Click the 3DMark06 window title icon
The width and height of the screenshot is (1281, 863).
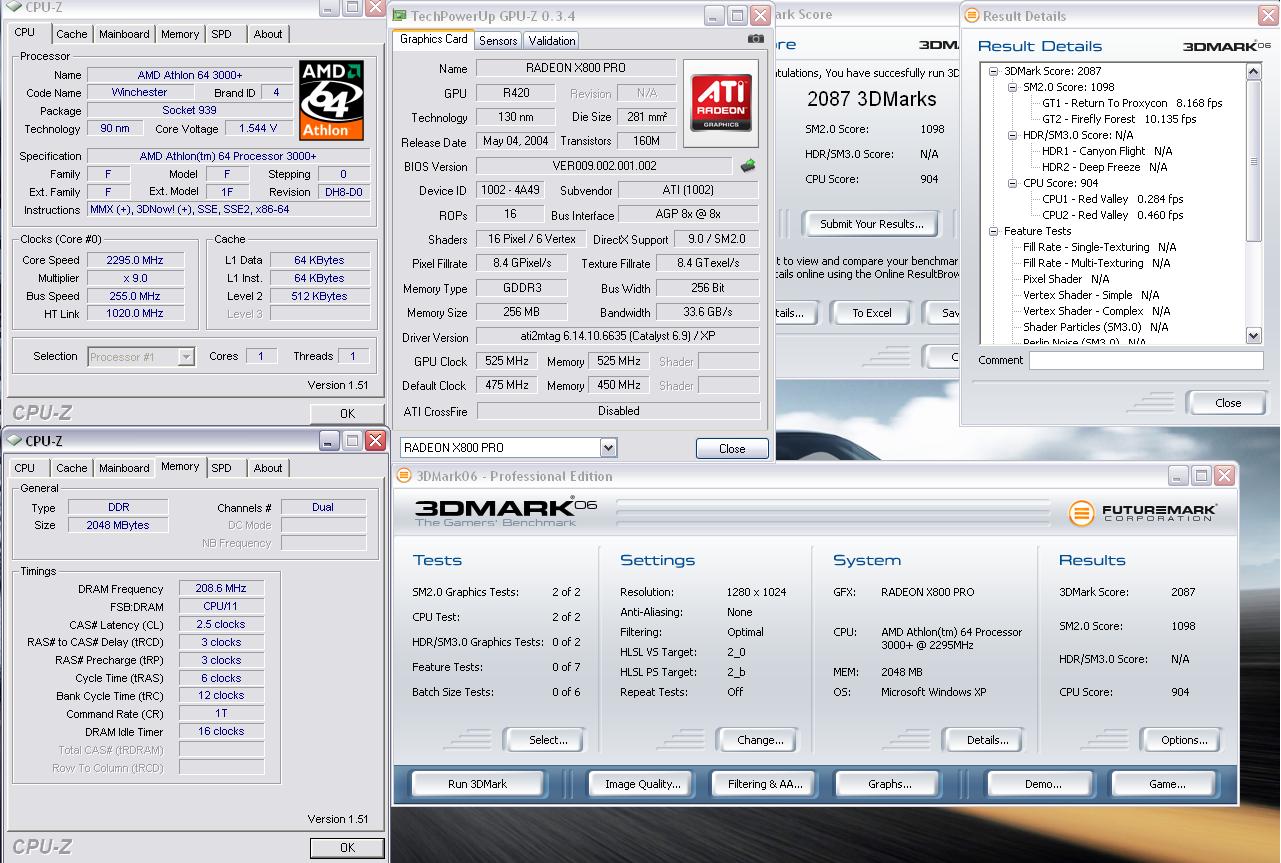point(405,476)
